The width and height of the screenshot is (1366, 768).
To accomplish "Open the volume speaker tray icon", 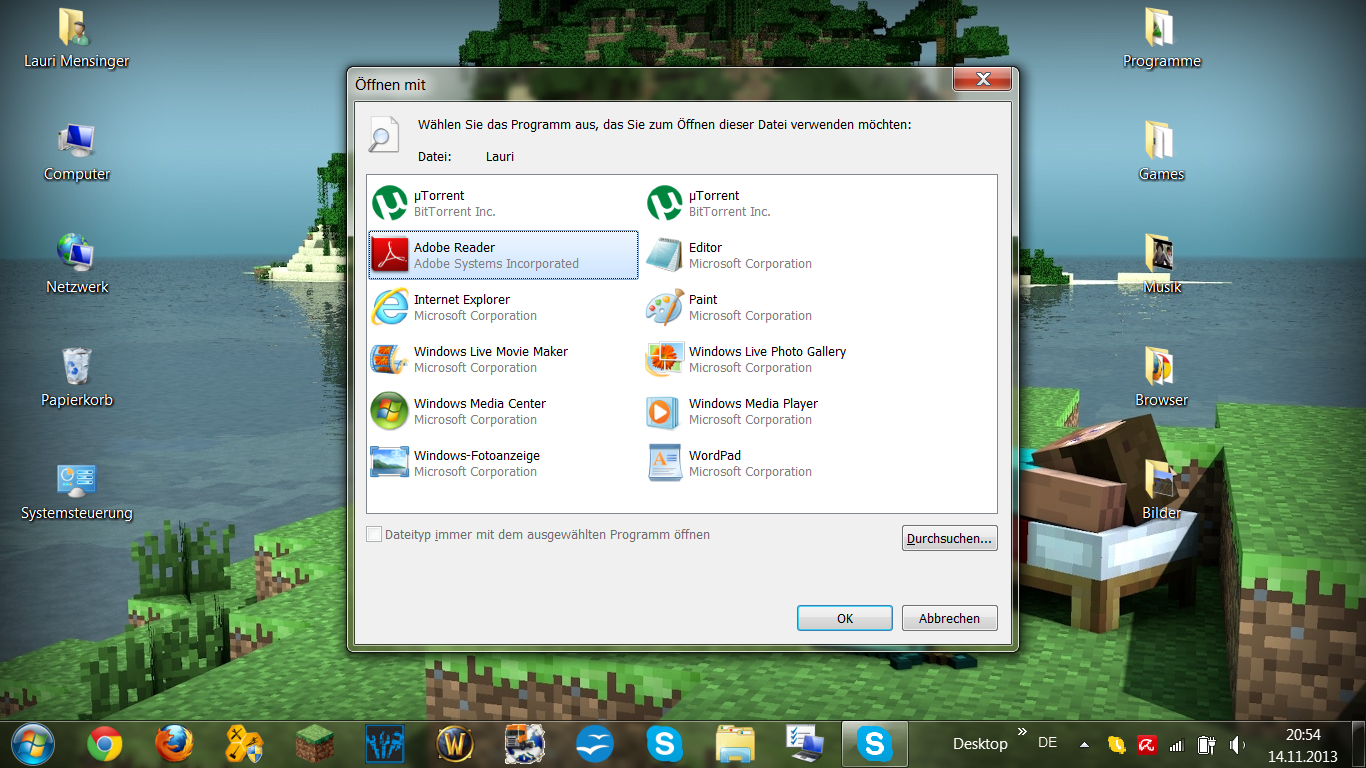I will pyautogui.click(x=1237, y=744).
